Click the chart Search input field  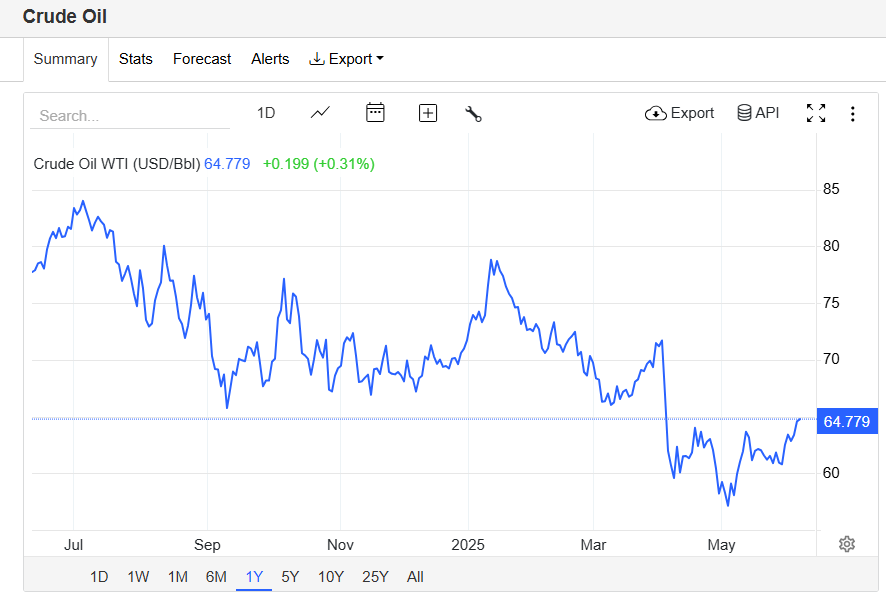click(130, 116)
